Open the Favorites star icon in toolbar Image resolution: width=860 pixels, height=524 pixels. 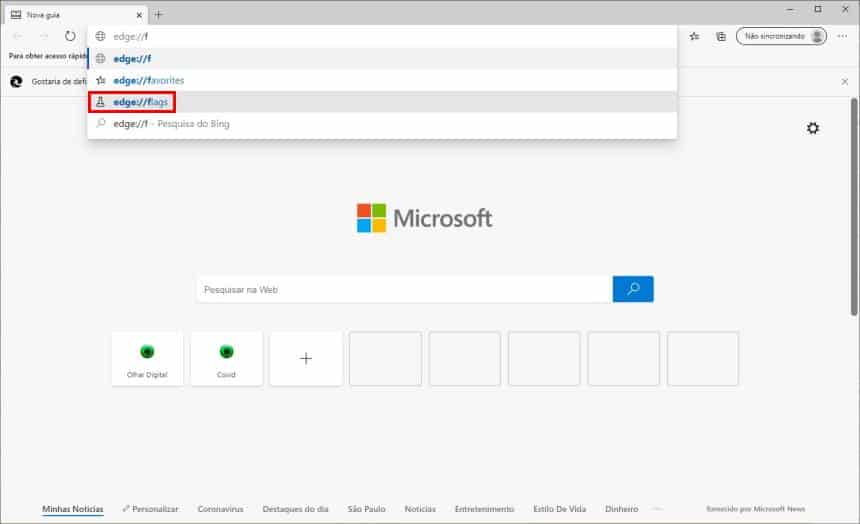(694, 36)
